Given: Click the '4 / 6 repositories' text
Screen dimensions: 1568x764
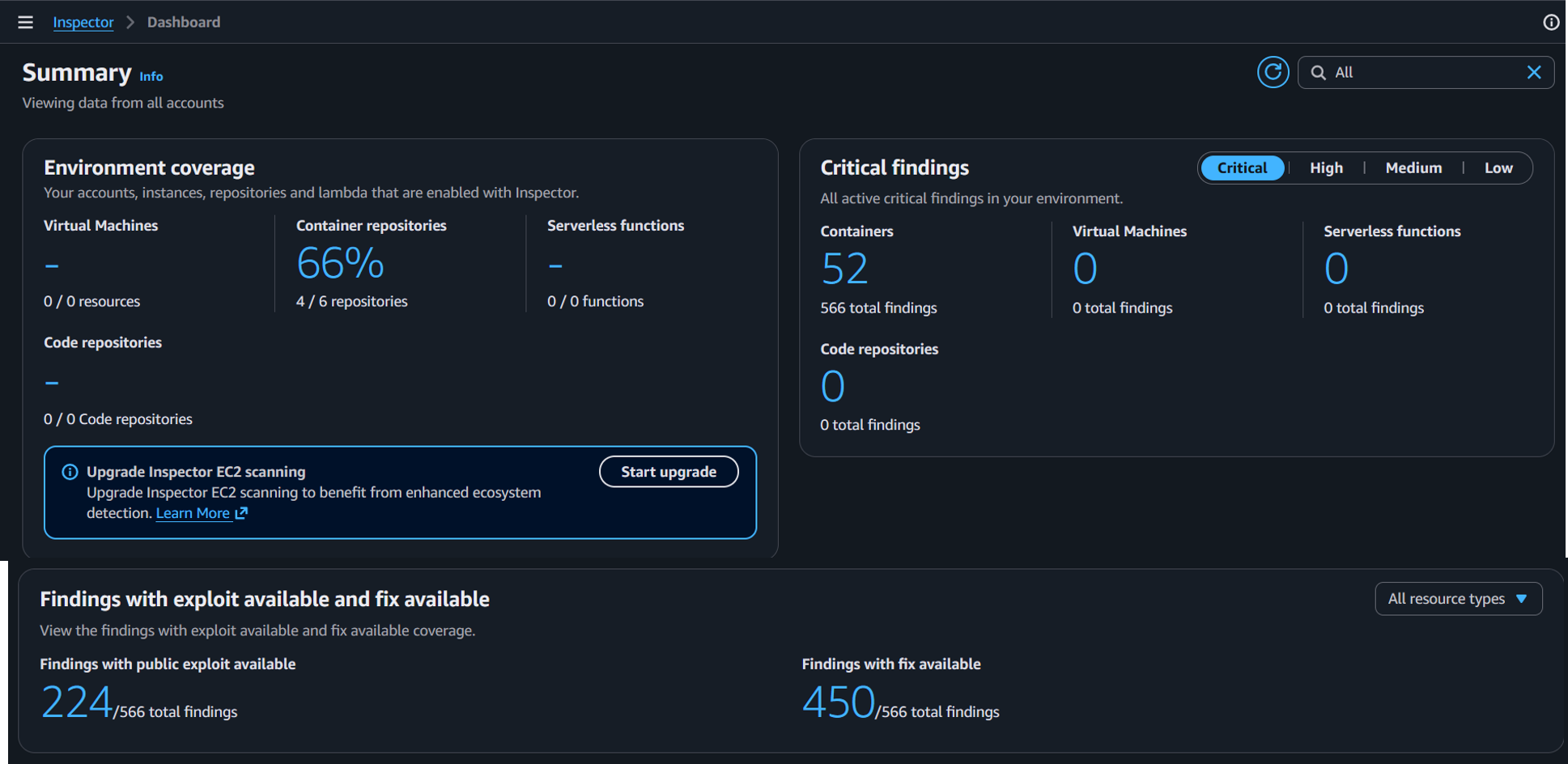Looking at the screenshot, I should point(352,301).
